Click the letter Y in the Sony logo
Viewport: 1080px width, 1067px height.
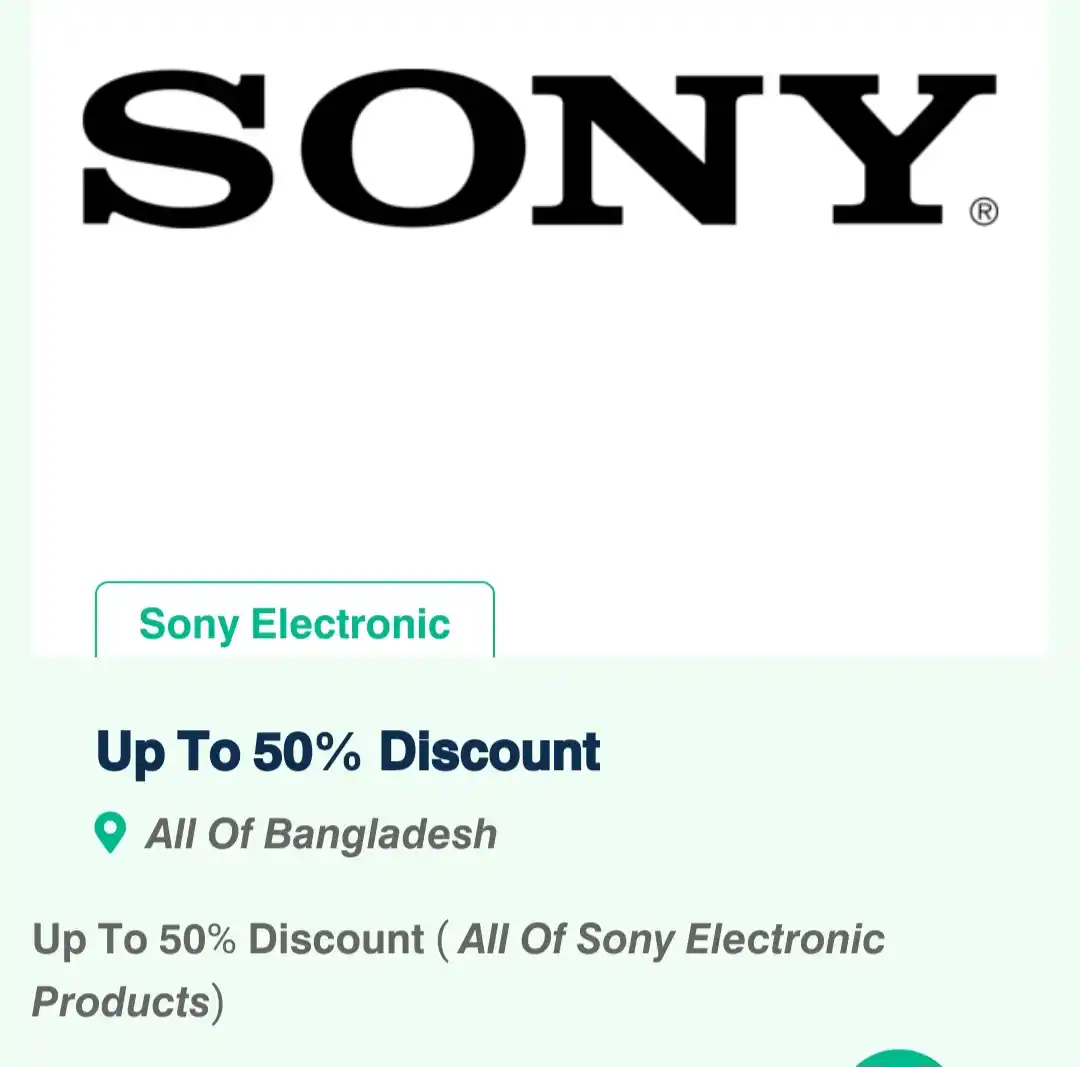click(887, 148)
